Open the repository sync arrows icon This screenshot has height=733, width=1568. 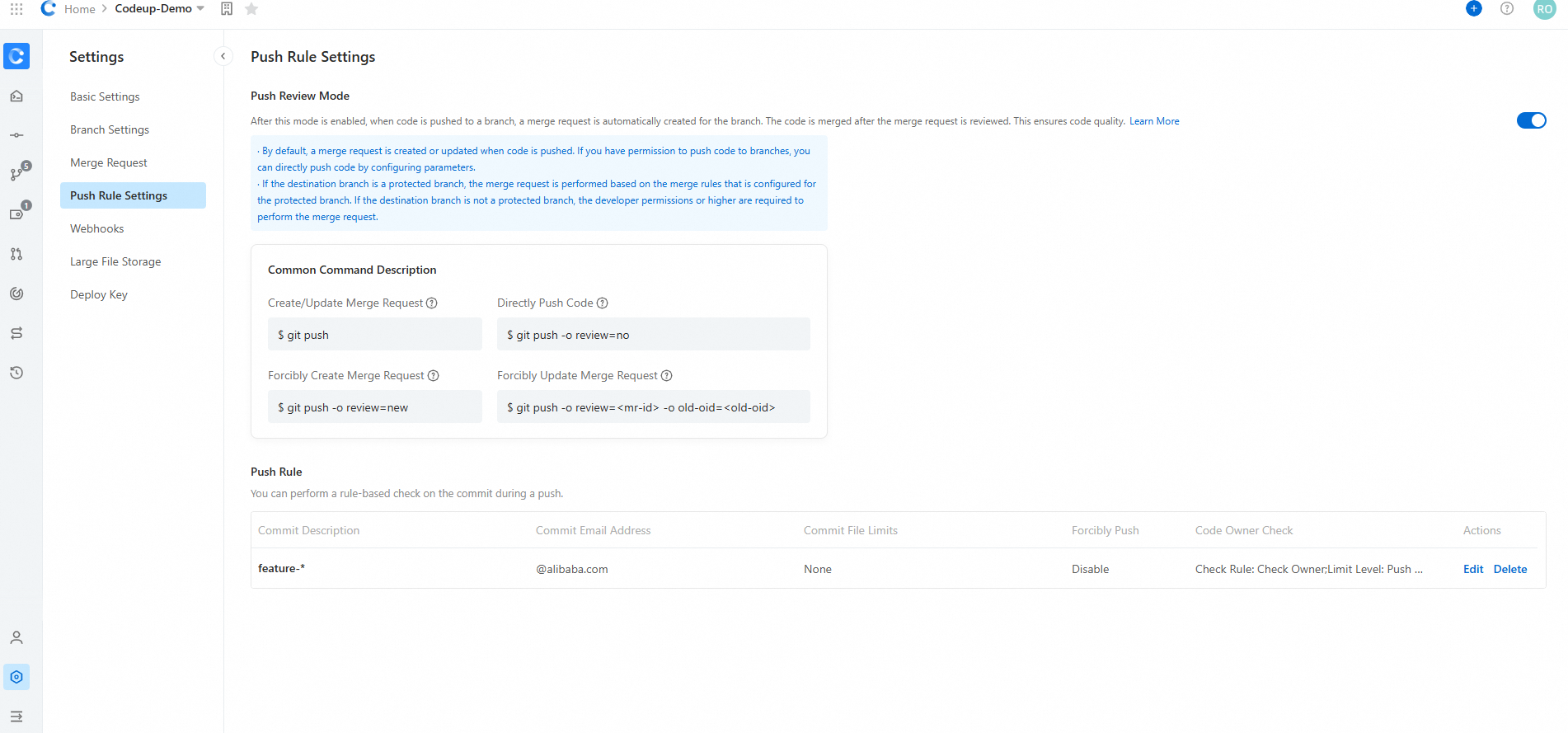(16, 333)
